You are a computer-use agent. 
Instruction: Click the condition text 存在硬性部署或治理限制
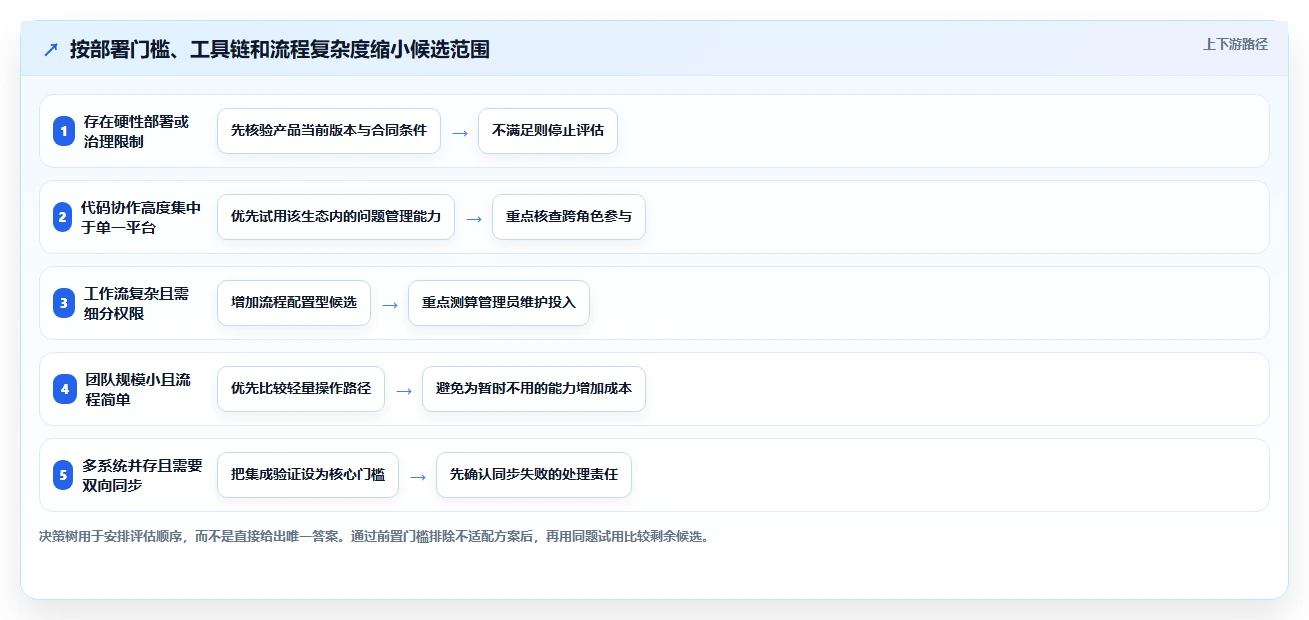click(136, 131)
